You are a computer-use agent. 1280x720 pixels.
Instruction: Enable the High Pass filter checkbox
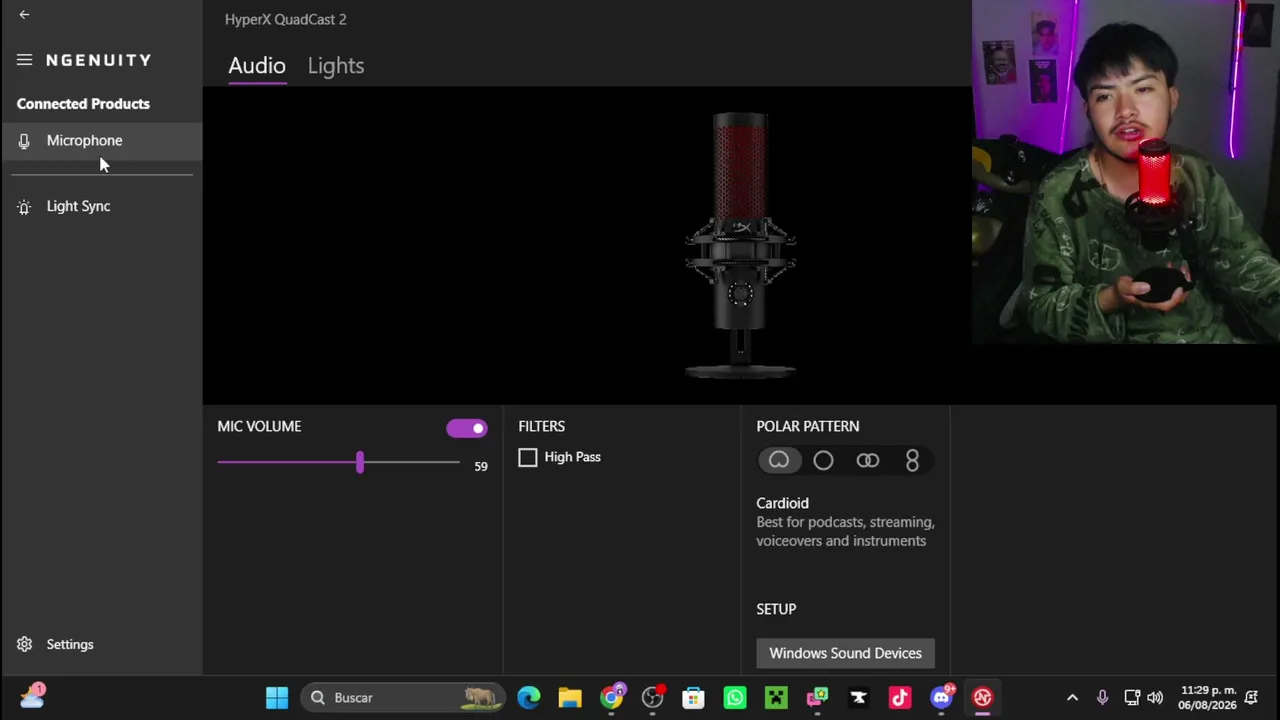click(528, 458)
